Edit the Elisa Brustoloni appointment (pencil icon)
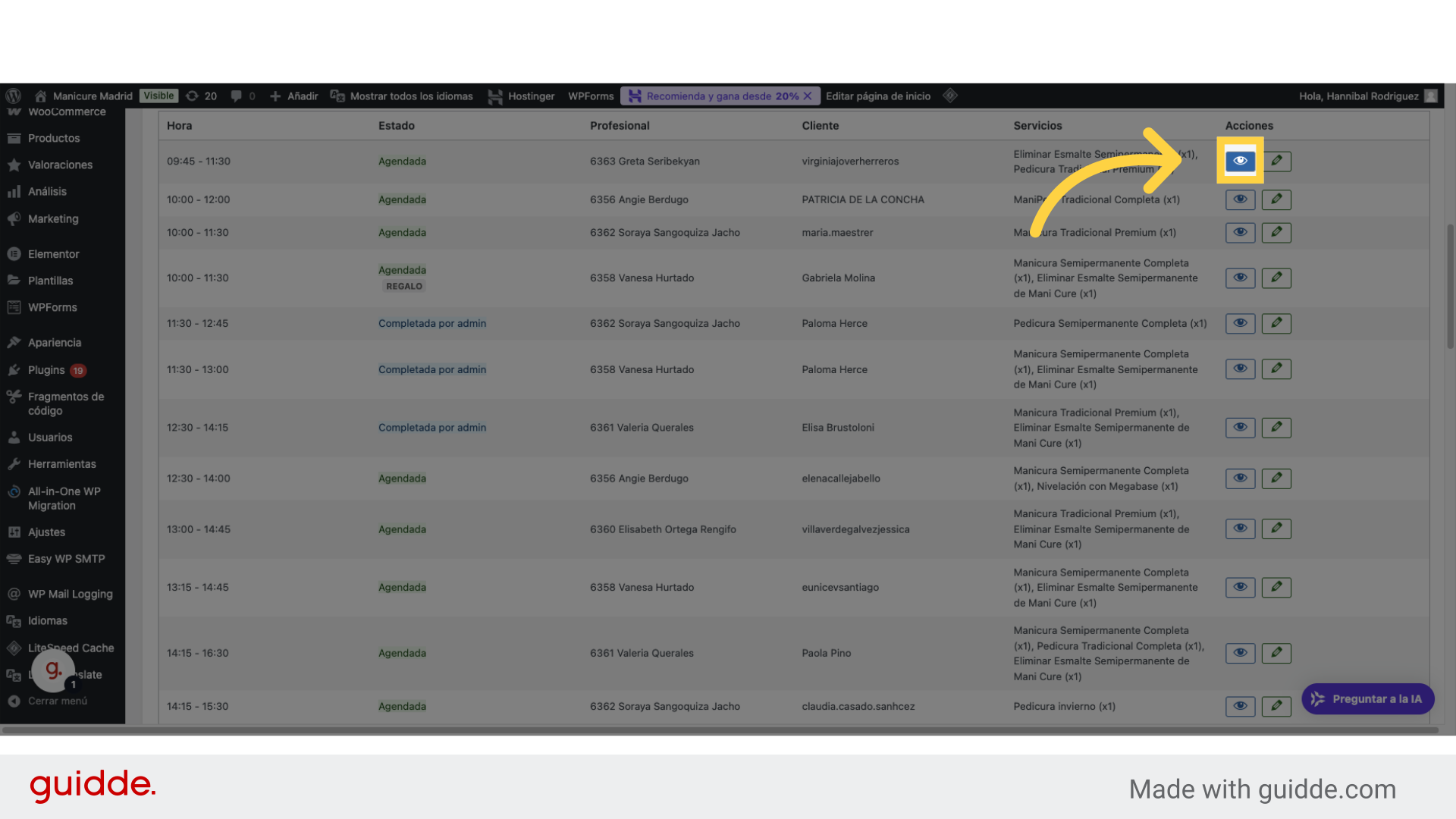The image size is (1456, 819). pyautogui.click(x=1276, y=428)
